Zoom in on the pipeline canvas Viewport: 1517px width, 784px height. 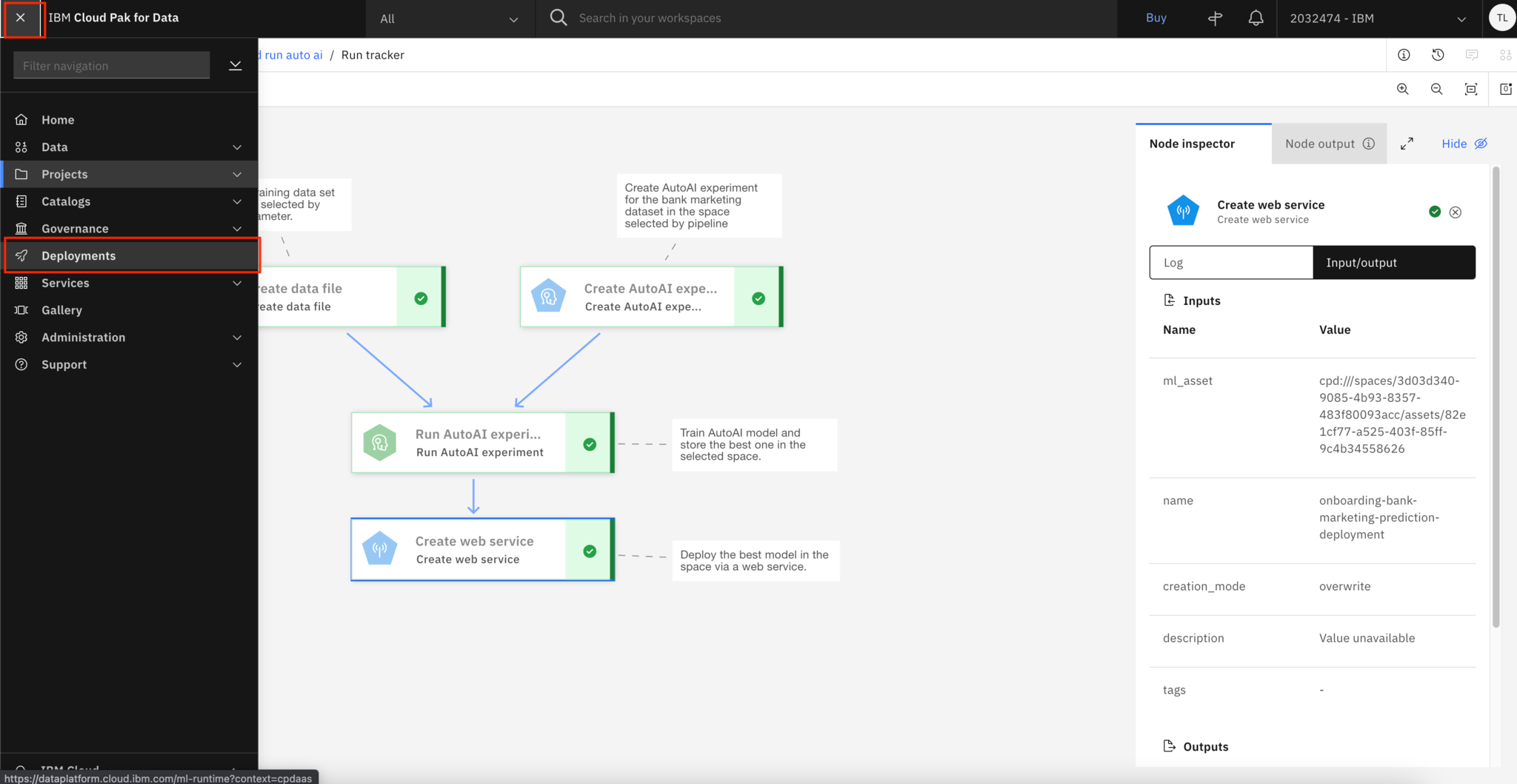[1402, 89]
